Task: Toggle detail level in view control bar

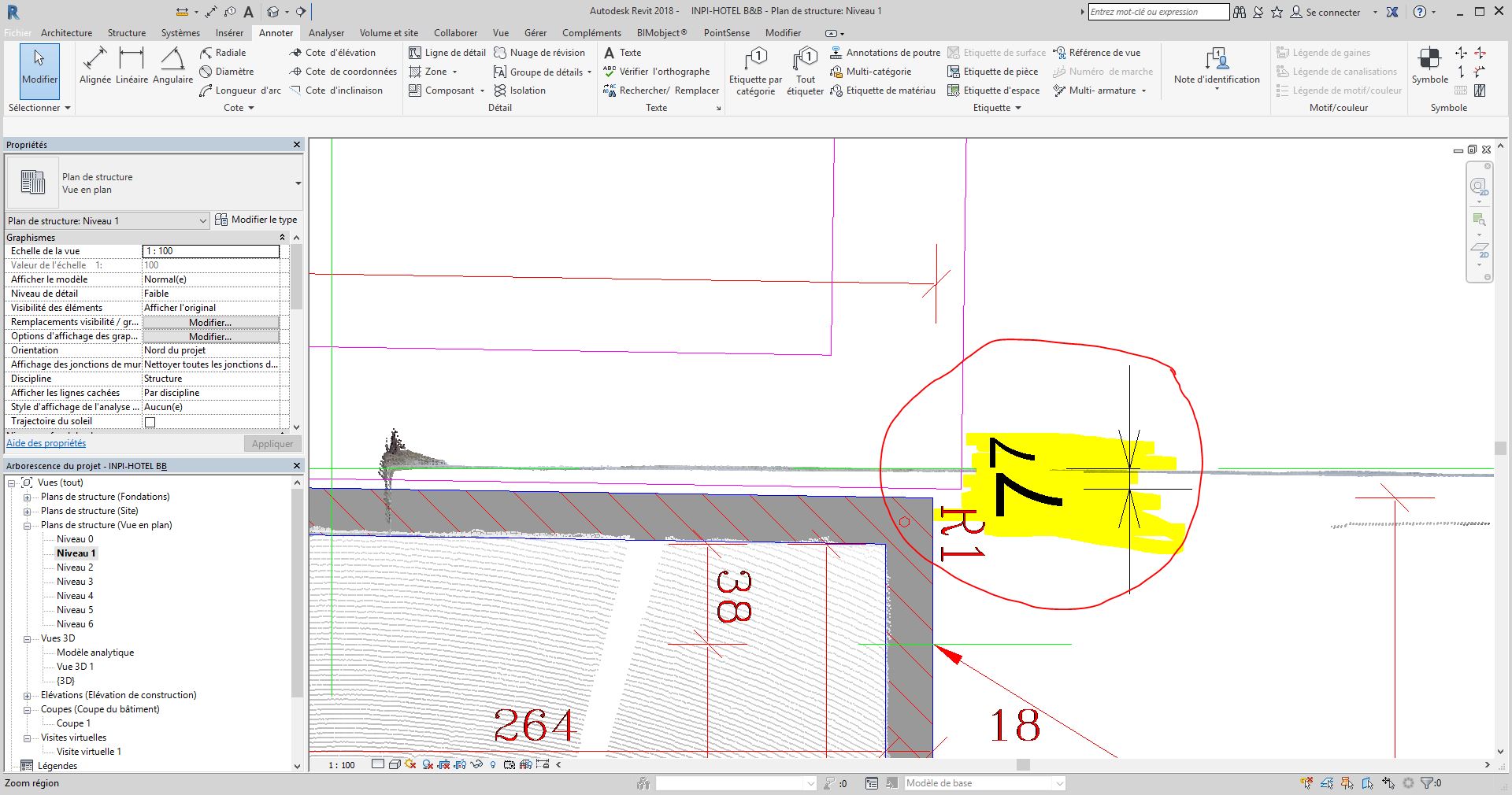Action: pyautogui.click(x=378, y=764)
